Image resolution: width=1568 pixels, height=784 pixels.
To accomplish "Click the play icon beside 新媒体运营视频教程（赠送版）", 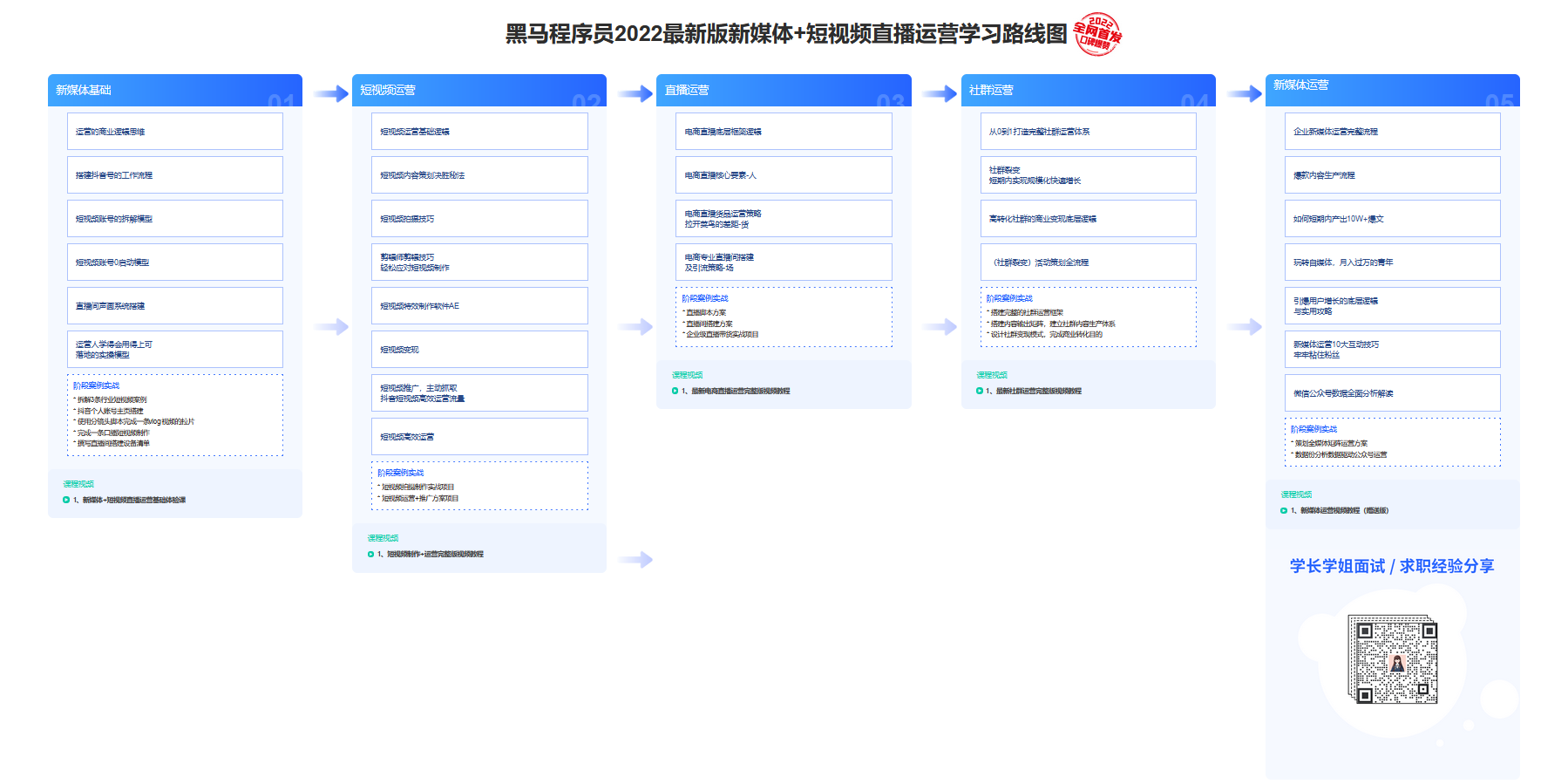I will pos(1283,510).
